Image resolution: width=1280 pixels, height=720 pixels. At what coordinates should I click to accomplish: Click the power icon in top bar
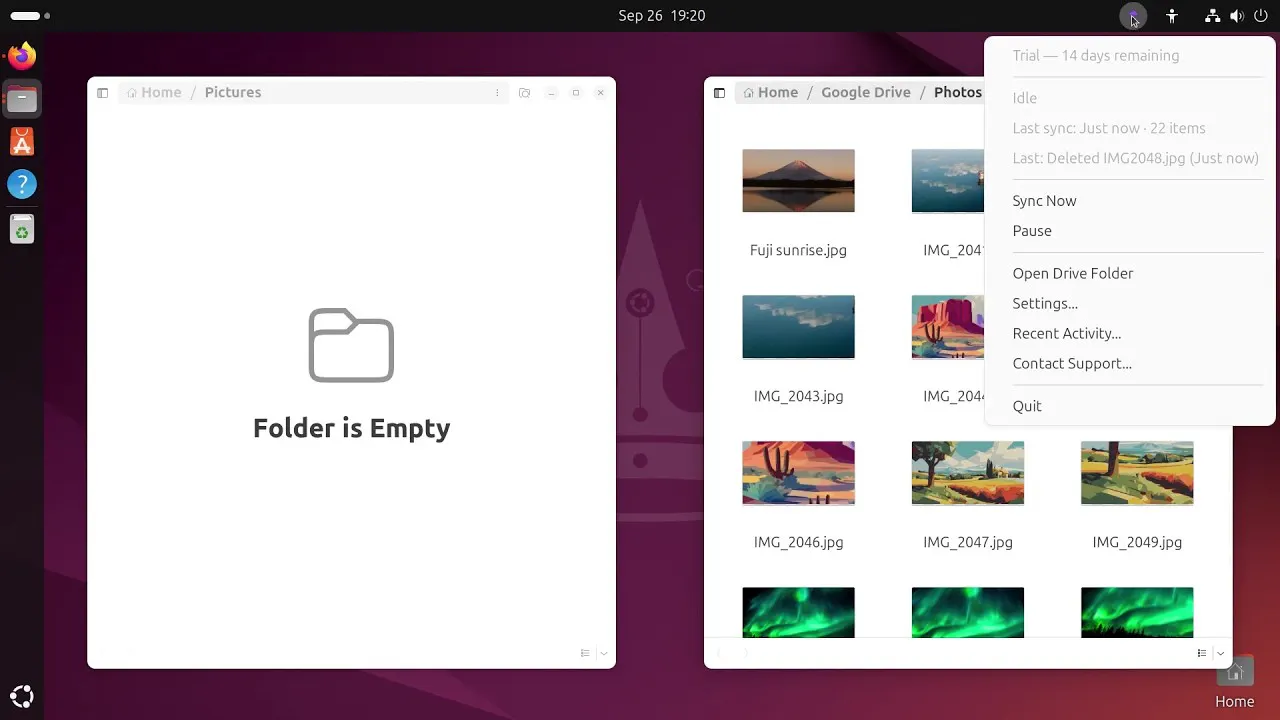[1261, 16]
